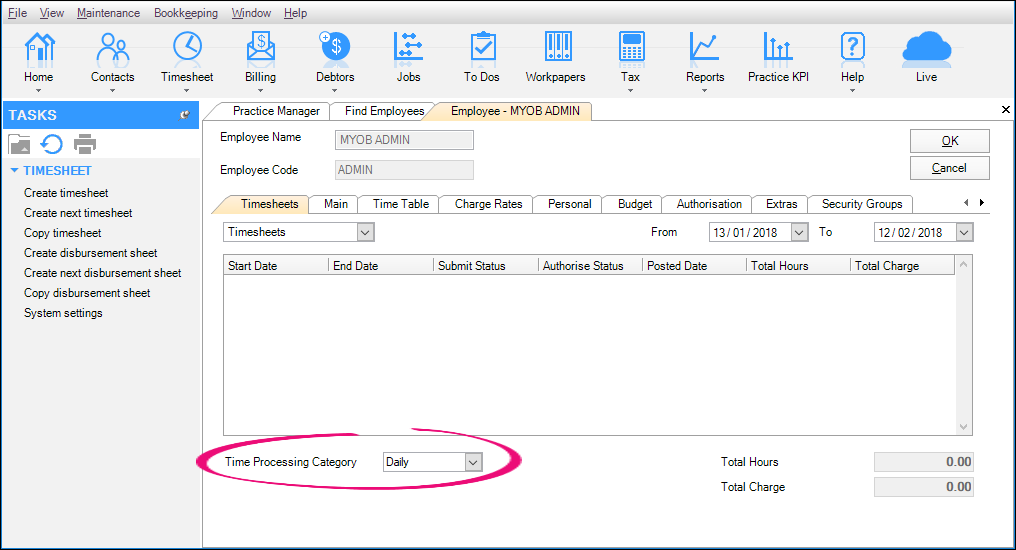Click the print icon in Tasks panel
The width and height of the screenshot is (1016, 550).
(85, 143)
